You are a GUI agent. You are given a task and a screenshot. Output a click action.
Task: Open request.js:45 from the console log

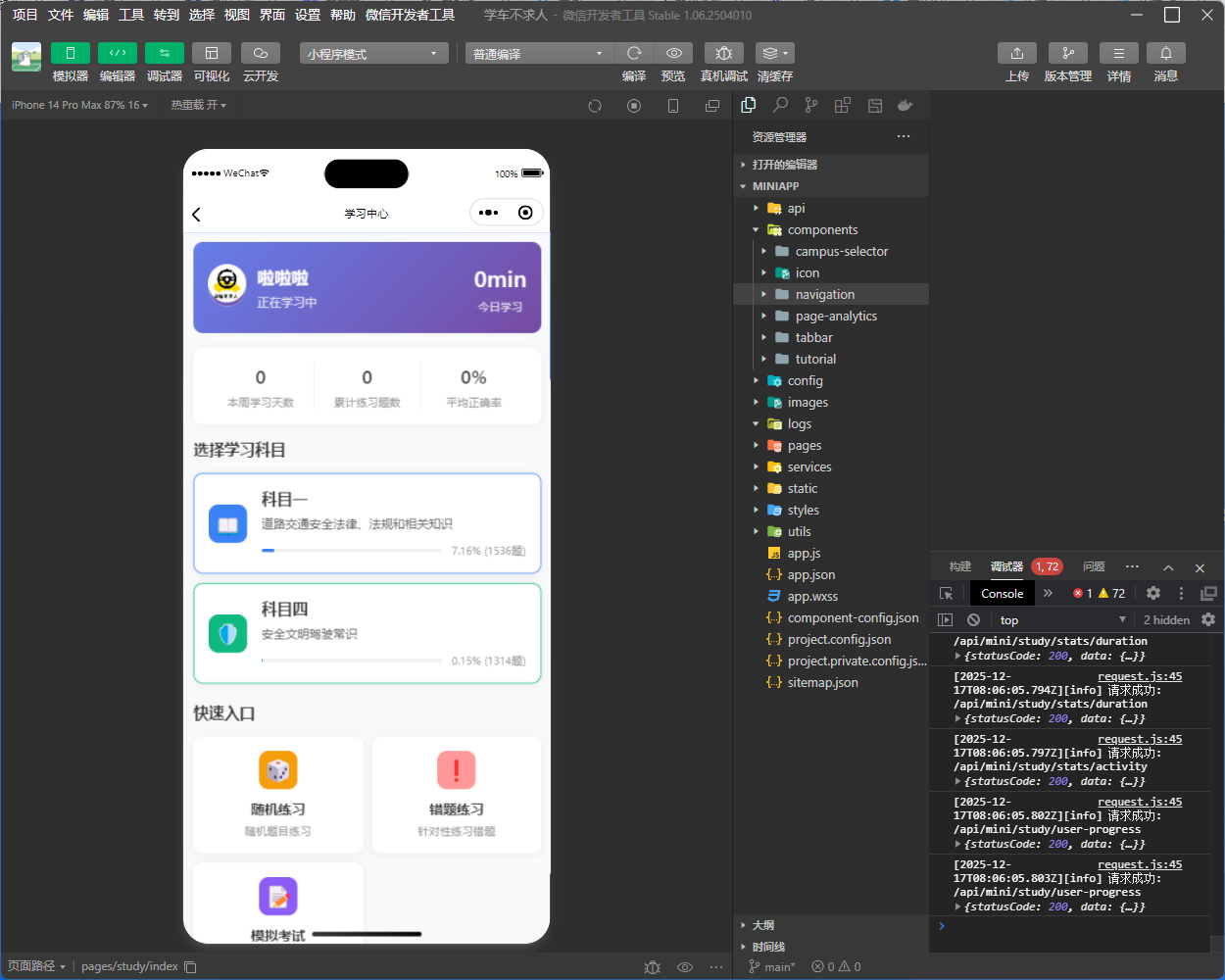(x=1140, y=675)
